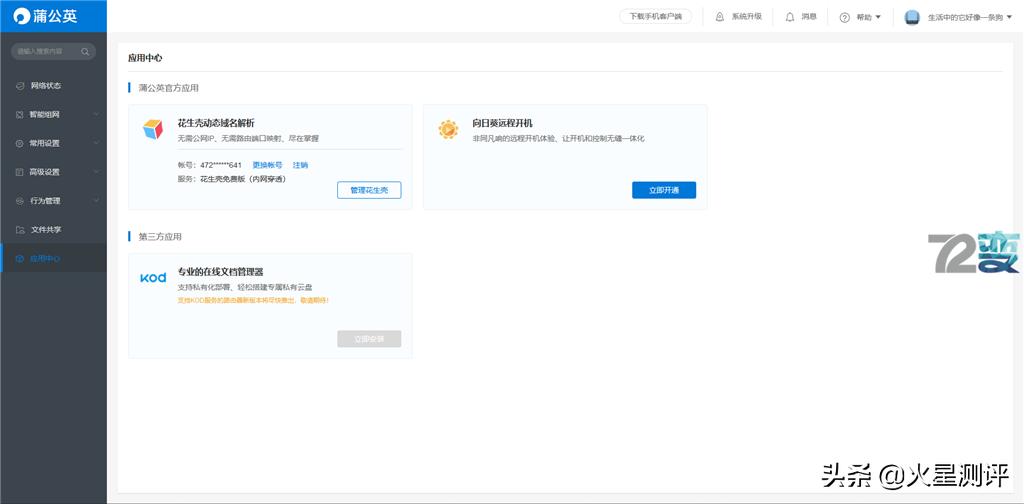Click the 向日葵 sunflower app icon
The height and width of the screenshot is (504, 1024).
click(448, 129)
